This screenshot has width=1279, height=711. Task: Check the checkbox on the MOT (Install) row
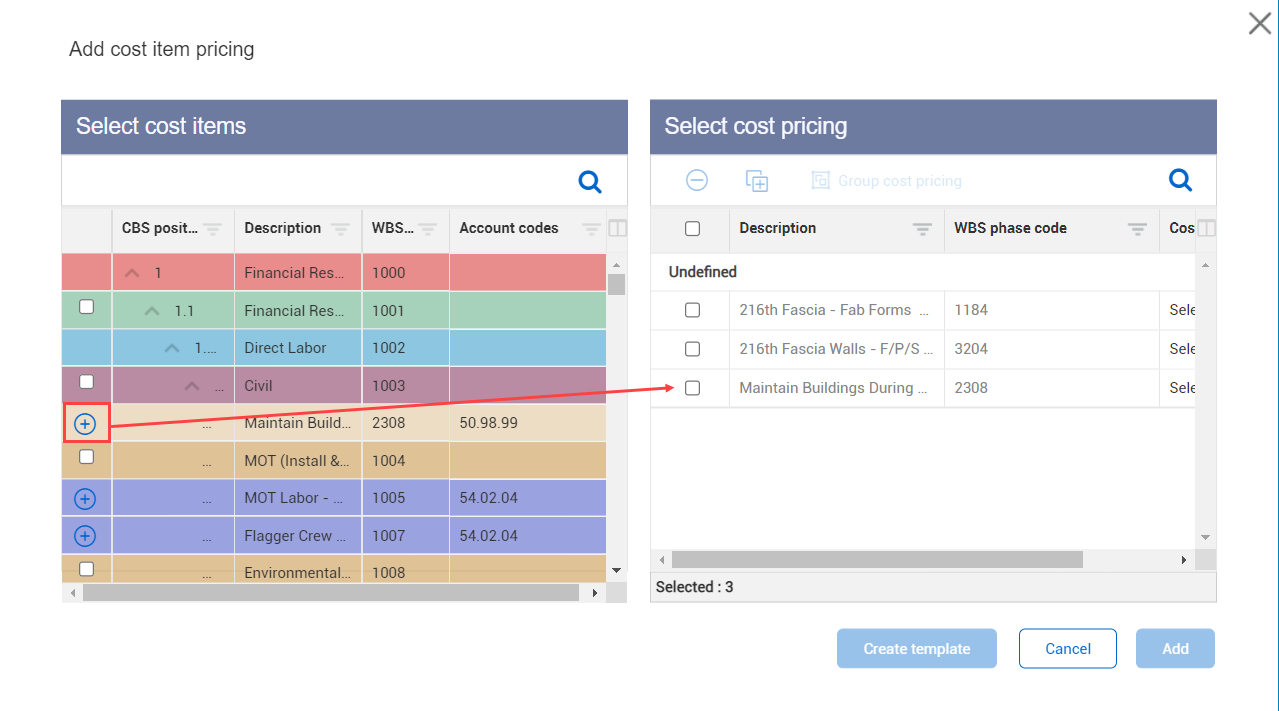coord(86,457)
